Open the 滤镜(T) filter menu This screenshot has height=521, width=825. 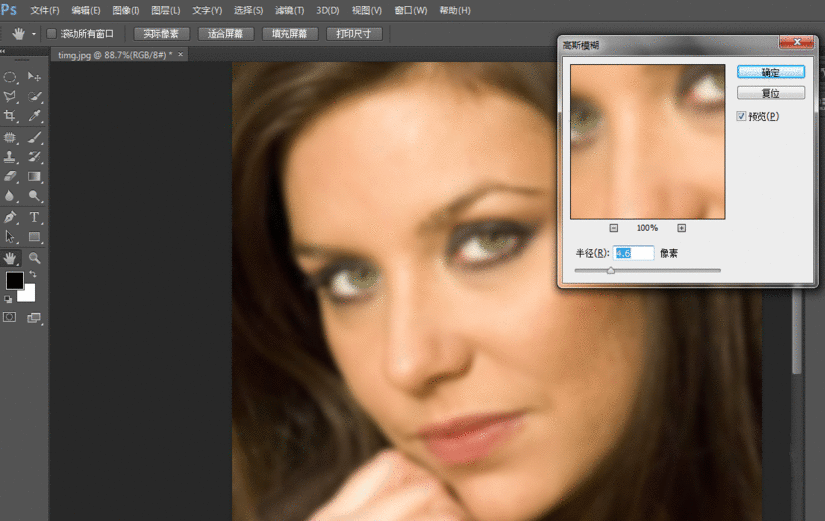click(x=289, y=10)
